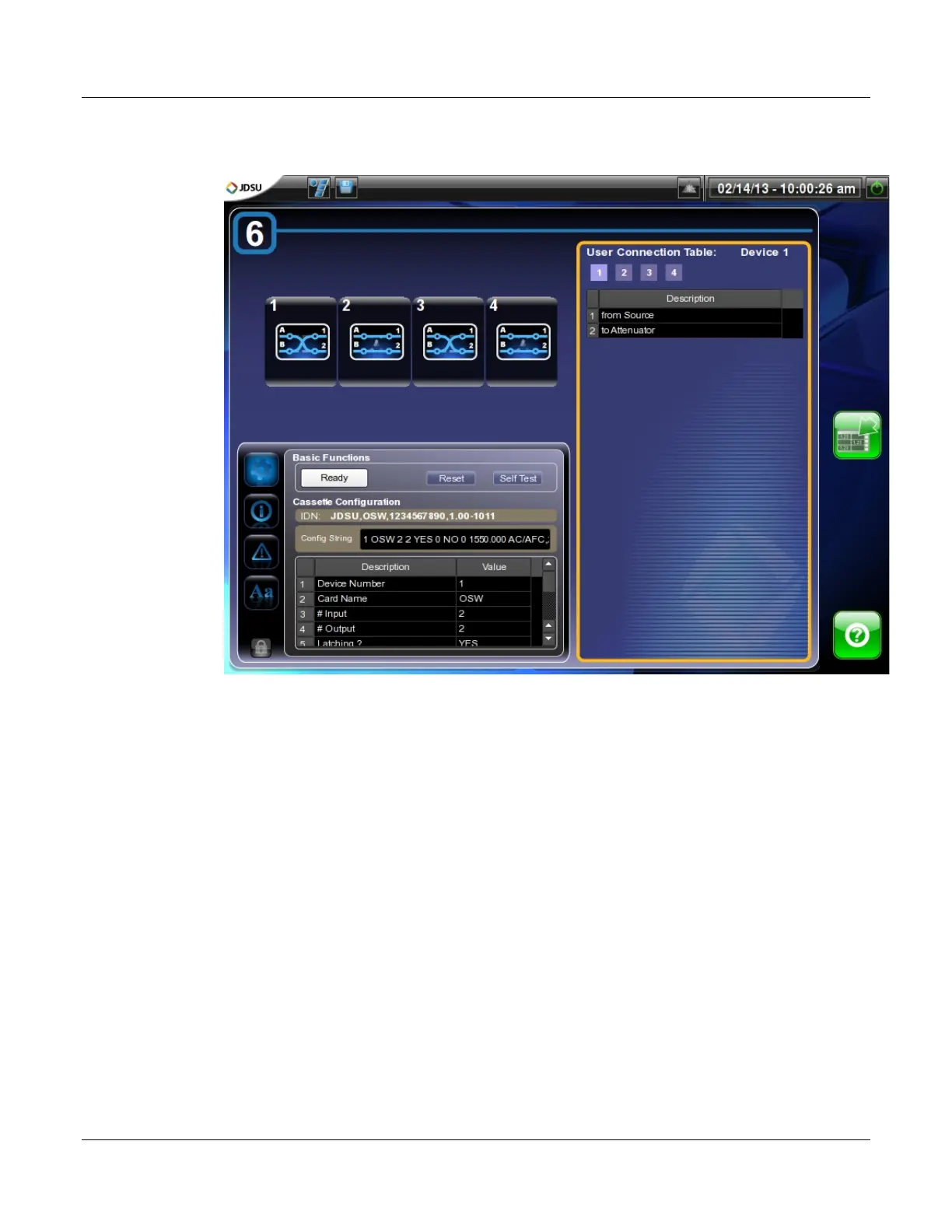The width and height of the screenshot is (952, 1232).
Task: Click the Description header in connection table
Action: (x=690, y=299)
